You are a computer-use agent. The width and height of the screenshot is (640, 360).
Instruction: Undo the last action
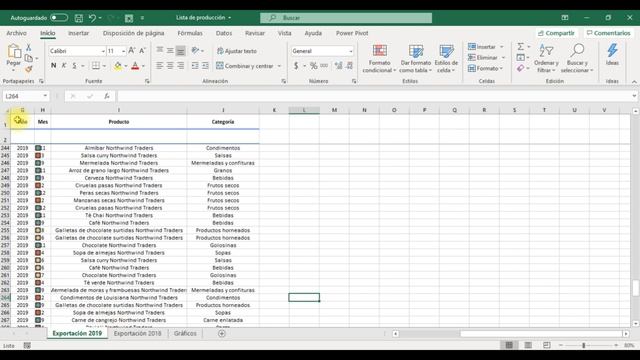tap(93, 18)
